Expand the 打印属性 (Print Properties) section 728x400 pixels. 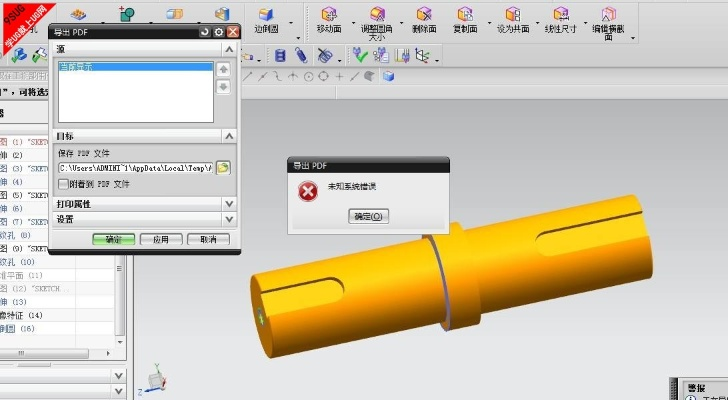(x=229, y=203)
